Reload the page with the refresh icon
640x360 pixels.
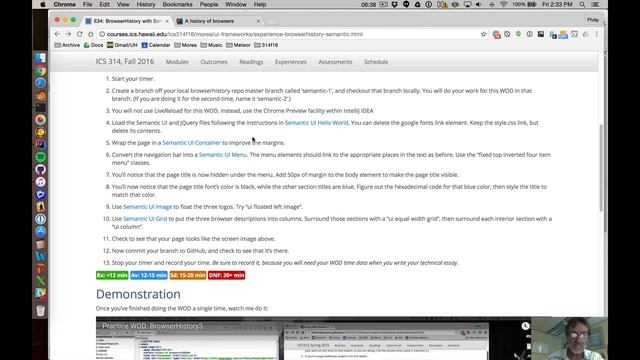coord(80,34)
